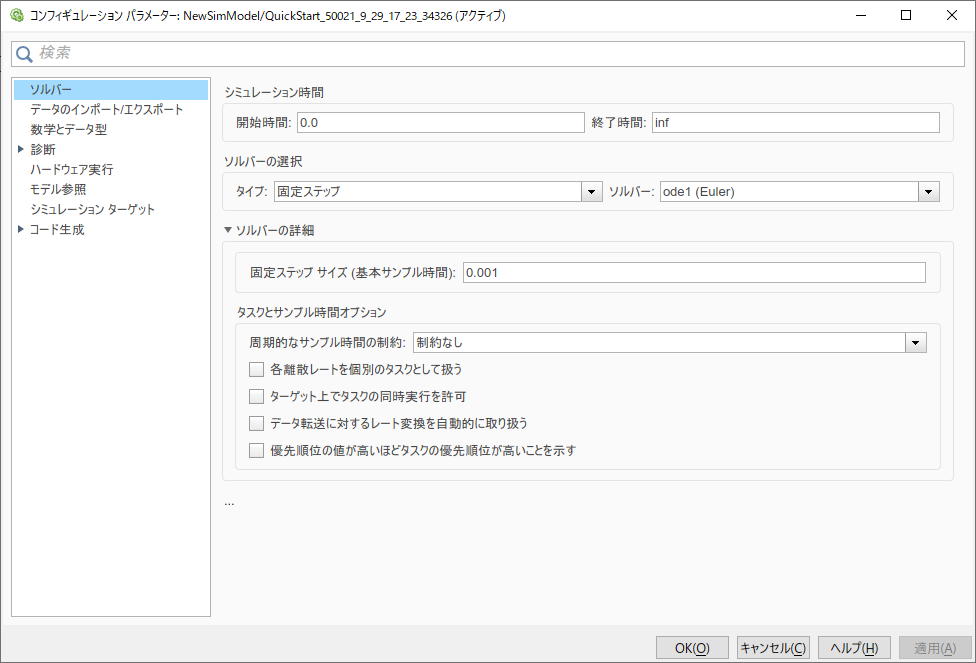Check ターゲット上でタスクの同時実行を許可

(256, 396)
